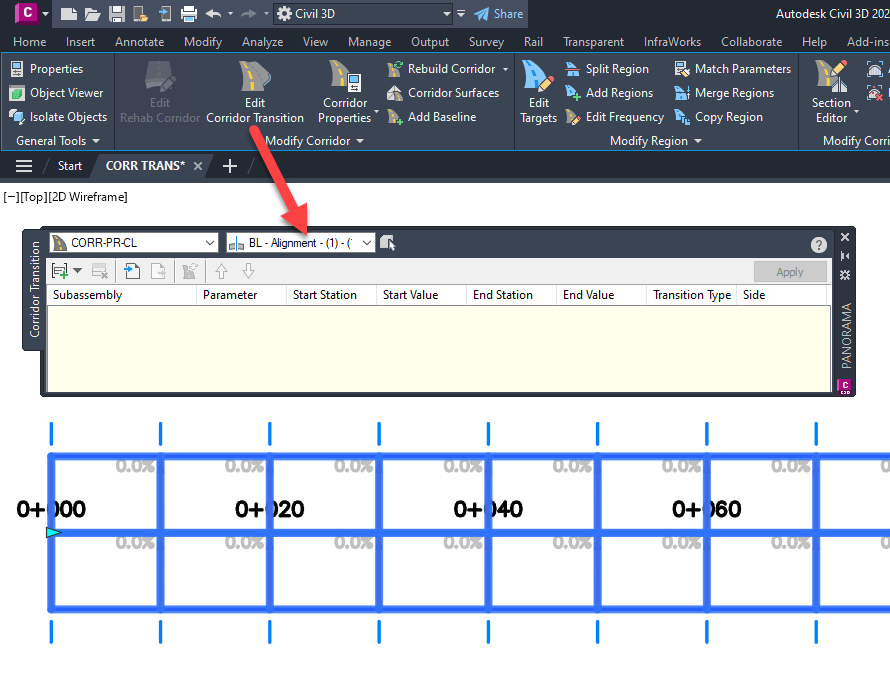Close the CORR TRANS* drawing tab
The height and width of the screenshot is (682, 890).
(x=198, y=166)
